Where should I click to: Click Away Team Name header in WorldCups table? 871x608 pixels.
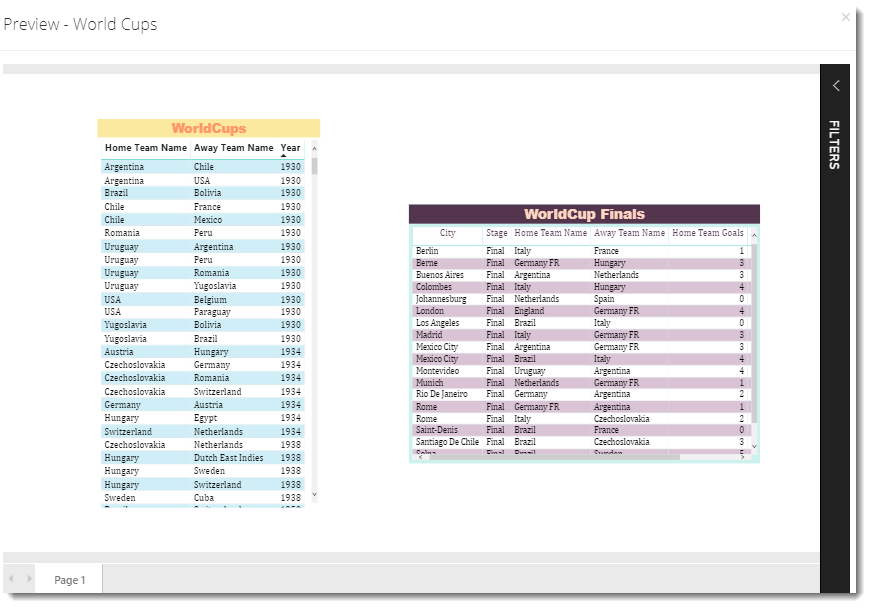click(233, 148)
